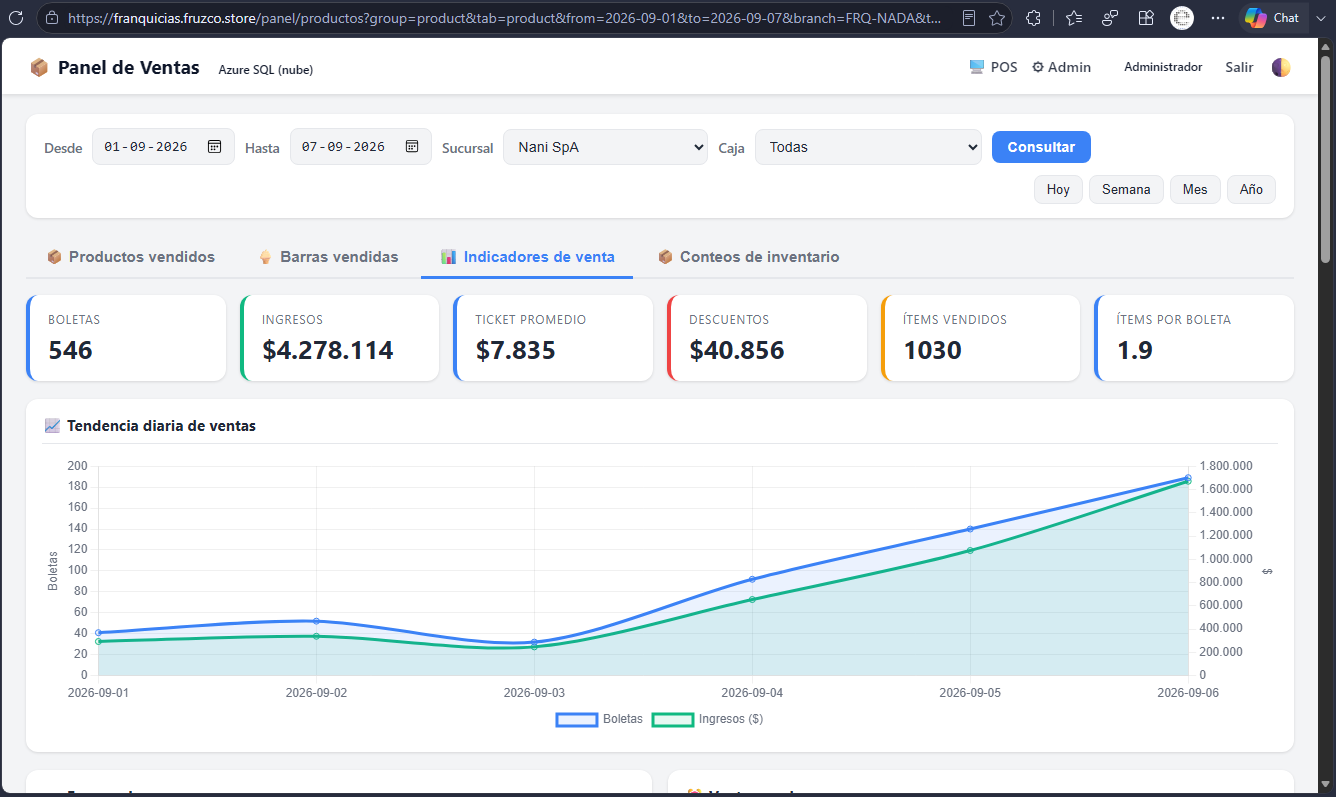Screen dimensions: 1336x797
Task: Open immersive reader icon in address bar
Action: click(x=968, y=18)
